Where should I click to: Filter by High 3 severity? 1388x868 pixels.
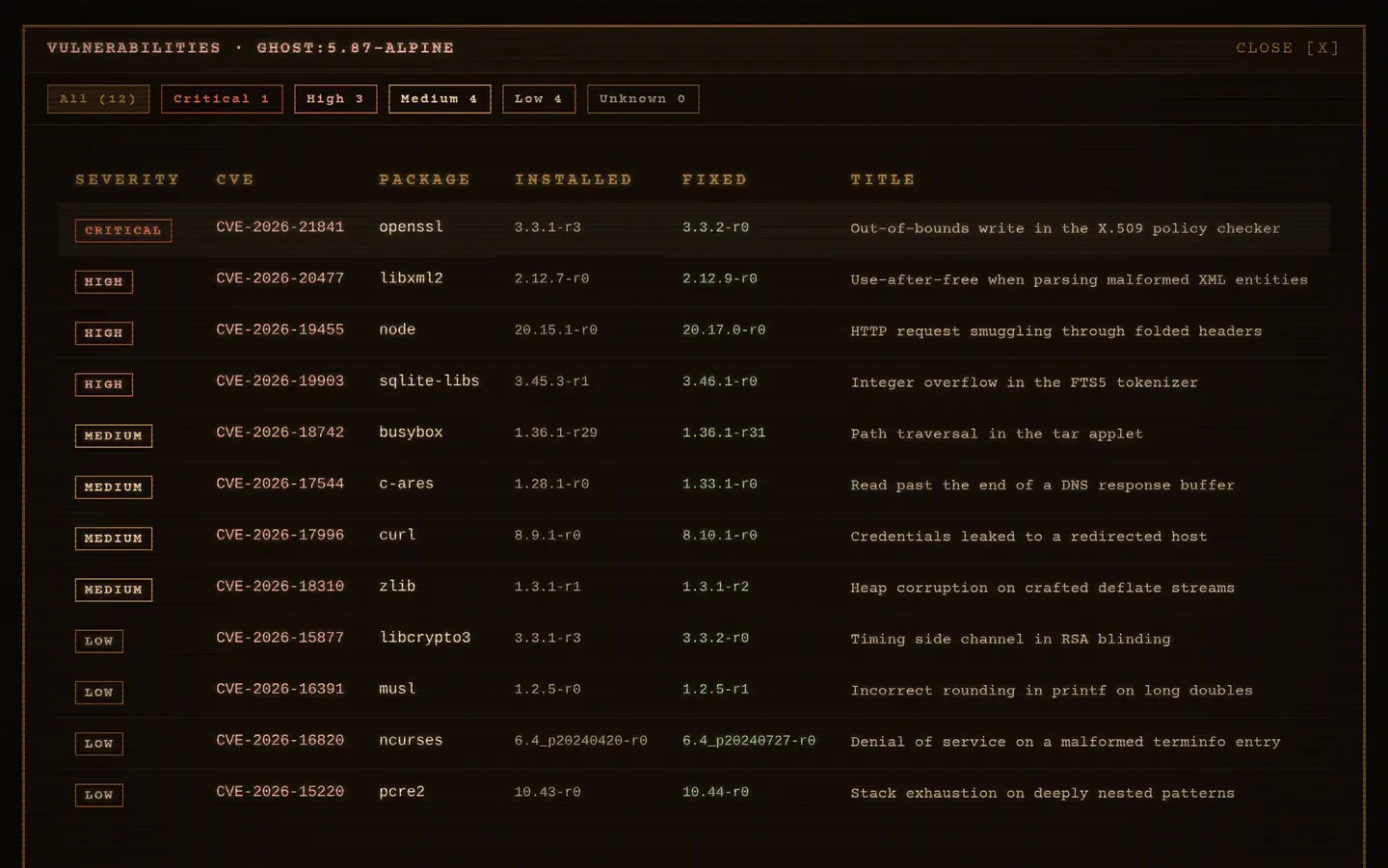[x=335, y=99]
